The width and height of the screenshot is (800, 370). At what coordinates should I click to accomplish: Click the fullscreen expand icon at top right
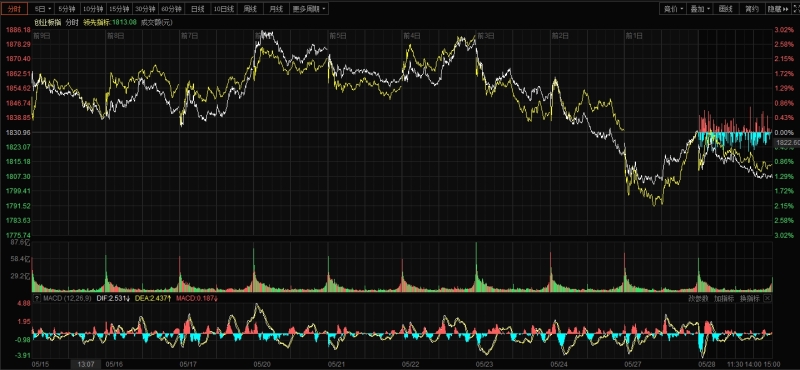797,9
